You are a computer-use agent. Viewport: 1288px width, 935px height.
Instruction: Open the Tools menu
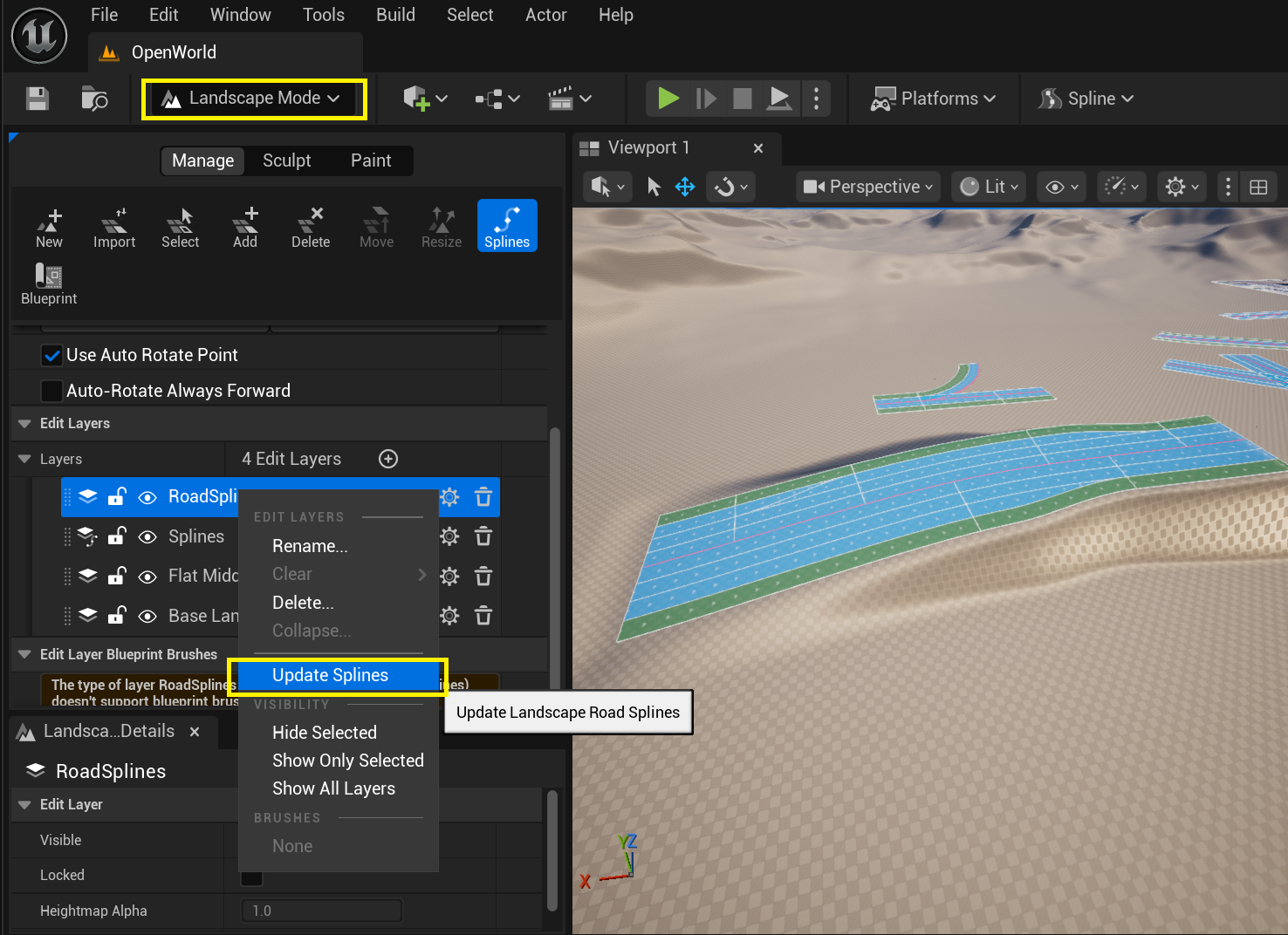324,15
